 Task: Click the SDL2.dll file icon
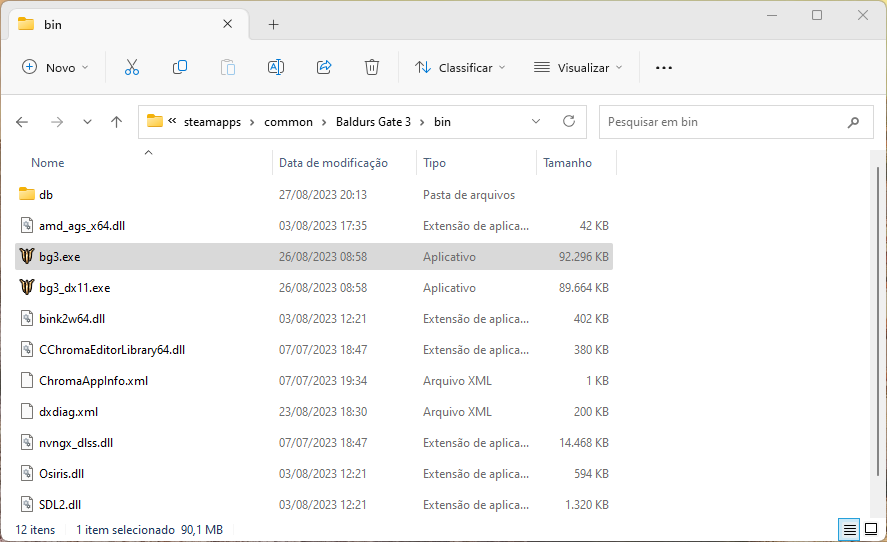pyautogui.click(x=27, y=504)
